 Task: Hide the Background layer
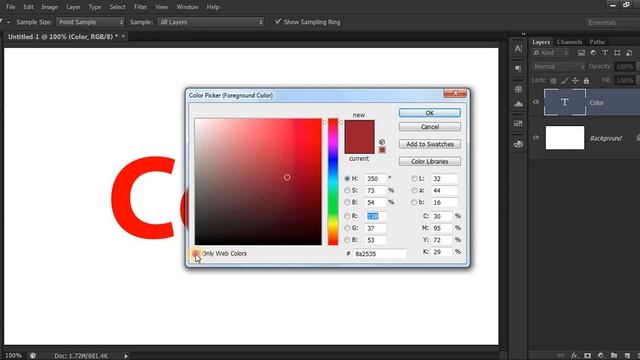(x=536, y=138)
